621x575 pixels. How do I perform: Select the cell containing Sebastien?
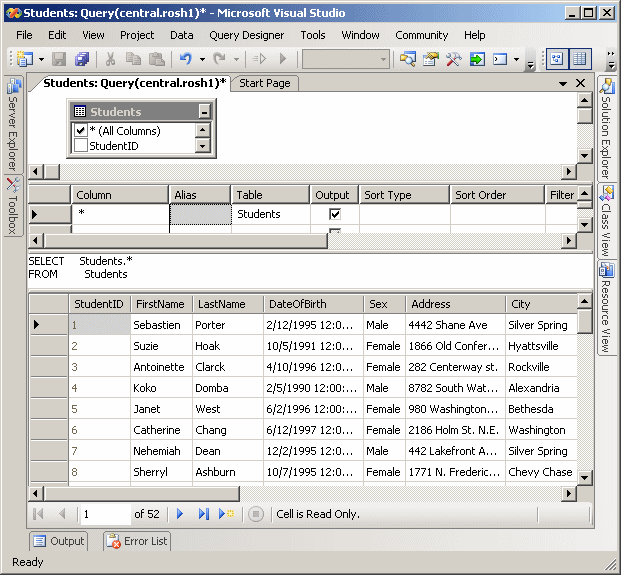click(162, 325)
